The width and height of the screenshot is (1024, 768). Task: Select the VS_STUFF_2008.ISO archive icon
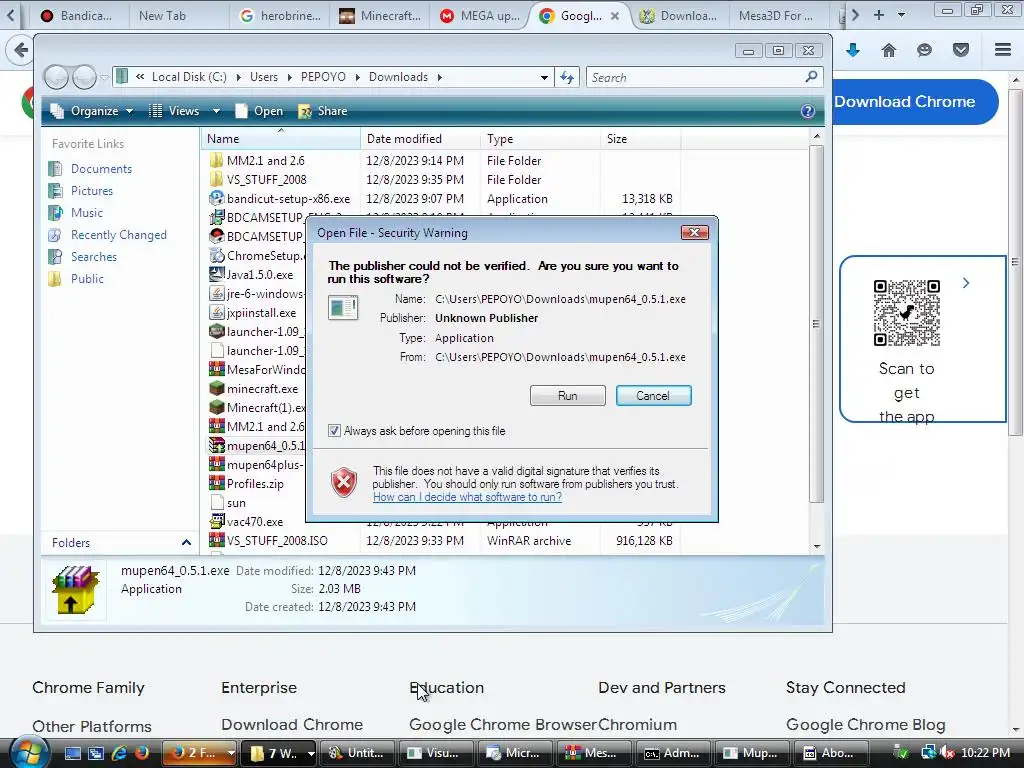(217, 540)
